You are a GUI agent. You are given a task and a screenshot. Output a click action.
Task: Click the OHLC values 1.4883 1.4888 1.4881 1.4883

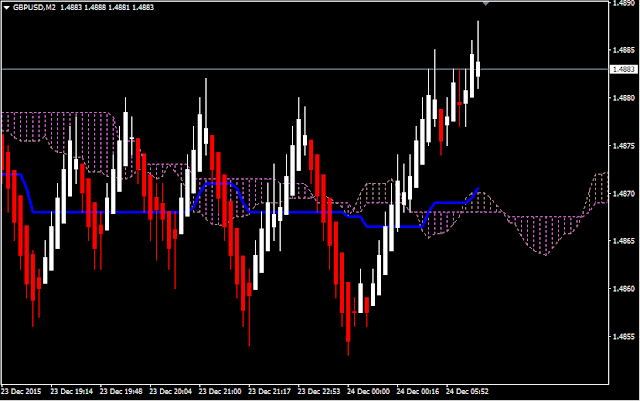click(x=107, y=7)
